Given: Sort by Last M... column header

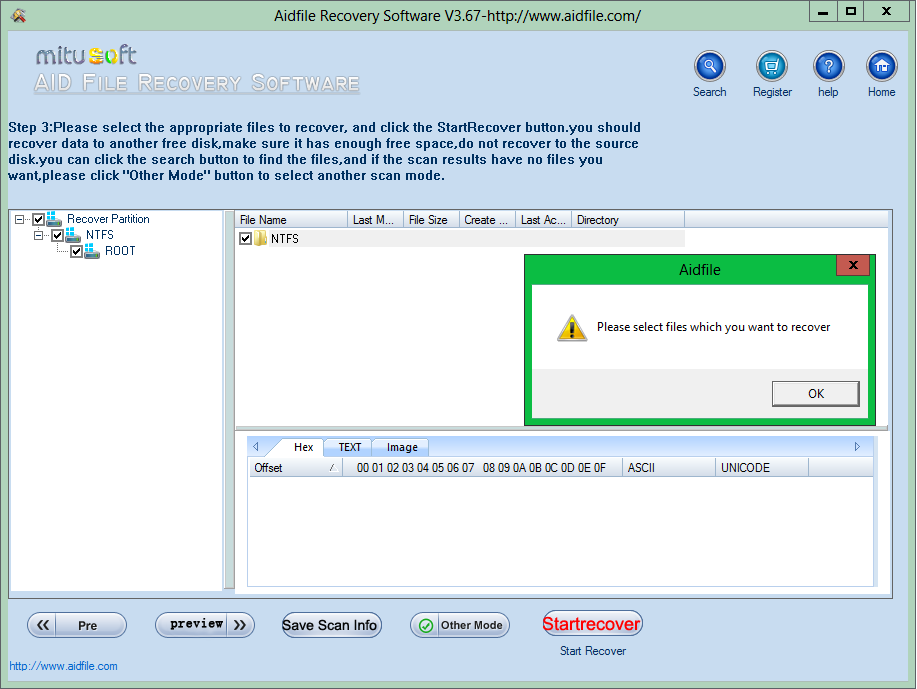Looking at the screenshot, I should pos(375,220).
